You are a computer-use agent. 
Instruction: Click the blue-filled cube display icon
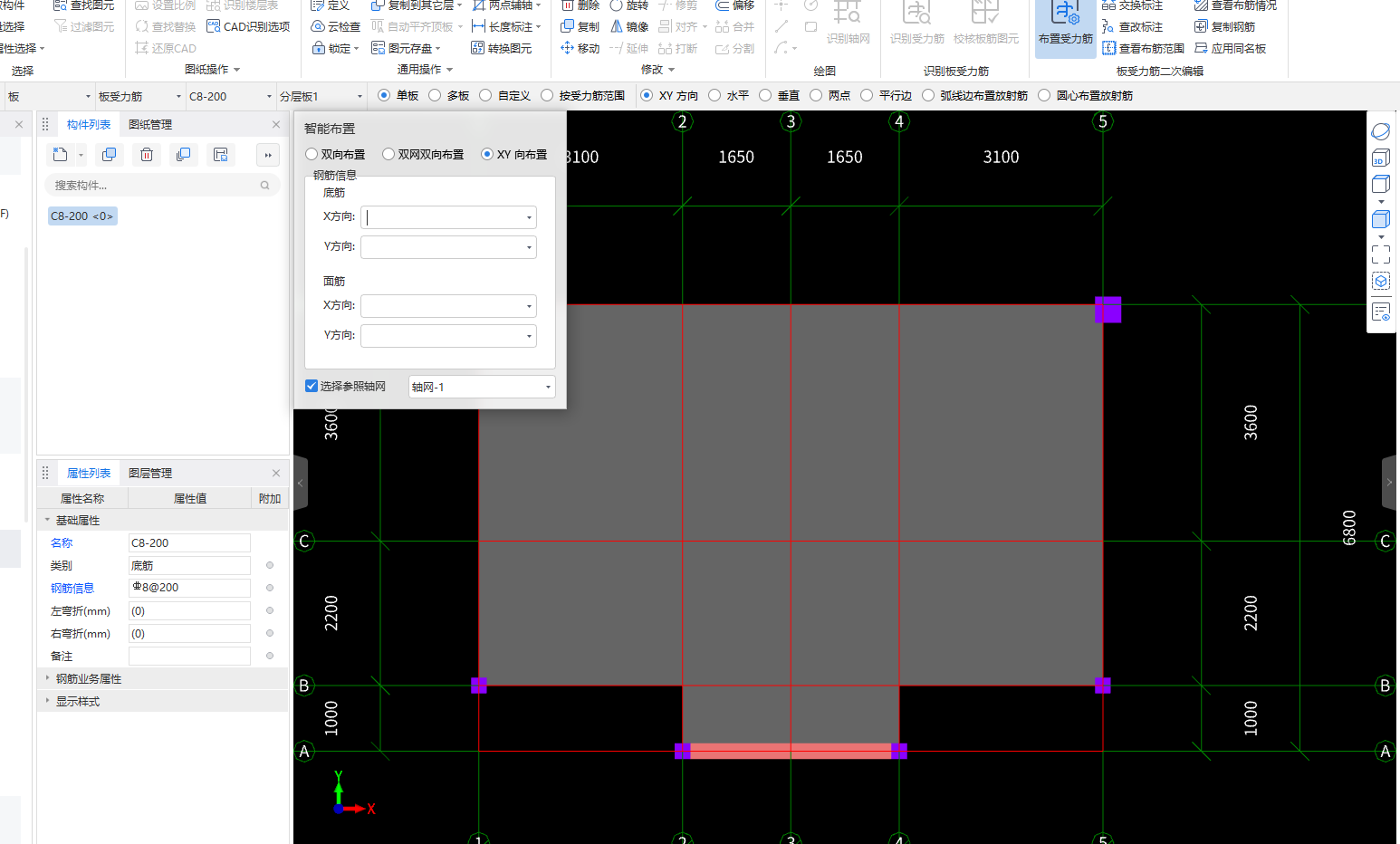click(1380, 219)
